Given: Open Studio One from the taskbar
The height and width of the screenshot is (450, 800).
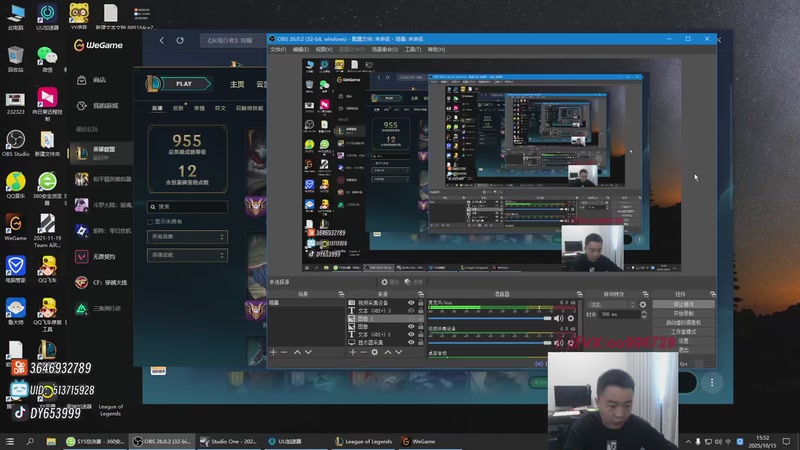Looking at the screenshot, I should pos(229,441).
